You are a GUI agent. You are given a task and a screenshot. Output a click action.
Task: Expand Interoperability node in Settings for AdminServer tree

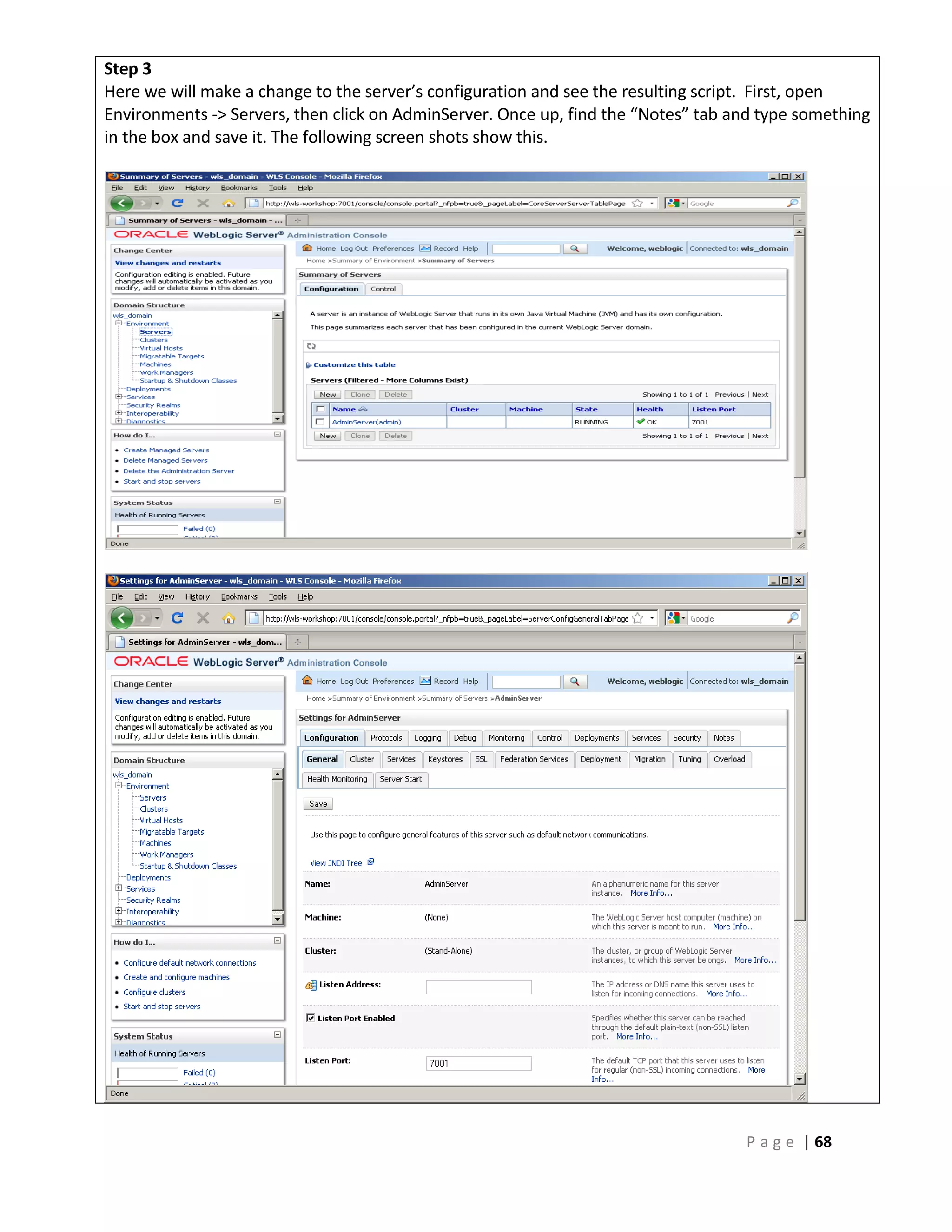click(x=119, y=910)
